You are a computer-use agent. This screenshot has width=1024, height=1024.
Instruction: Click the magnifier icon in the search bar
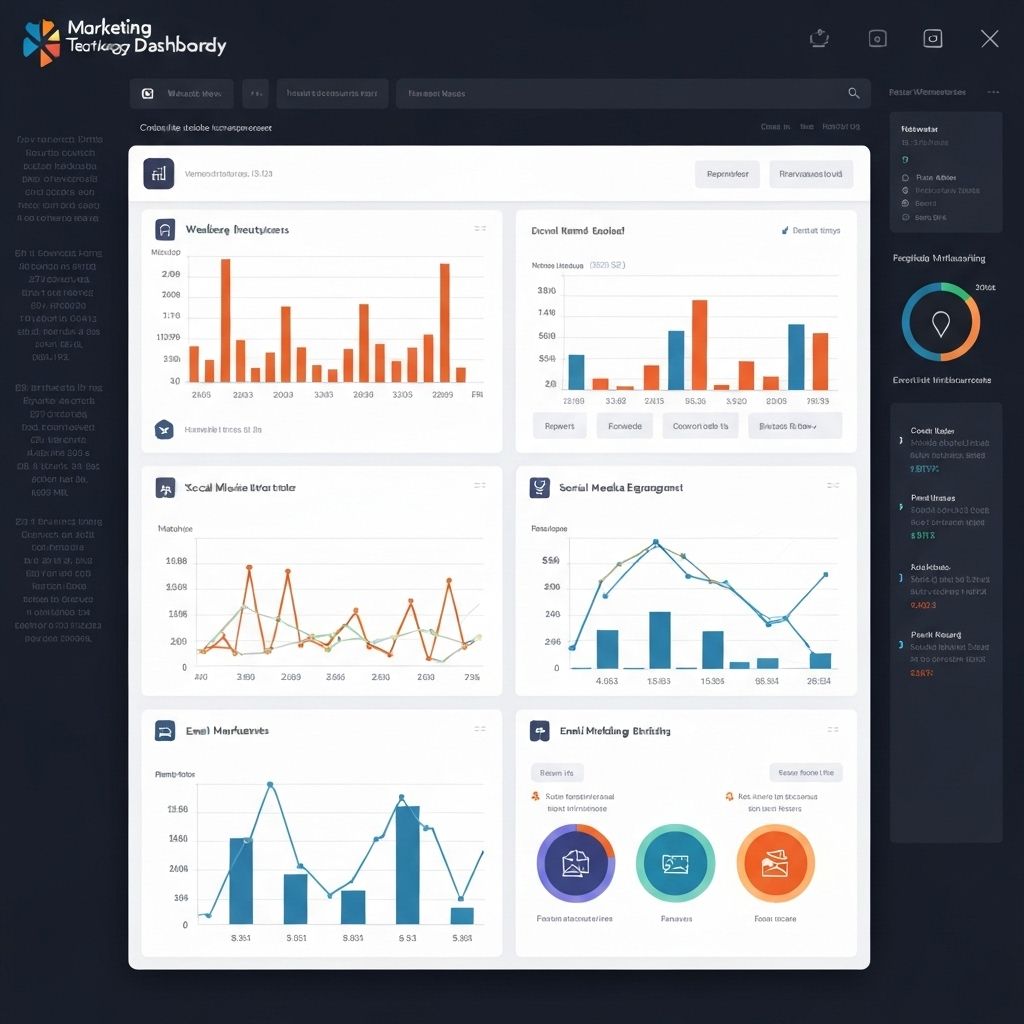point(853,93)
